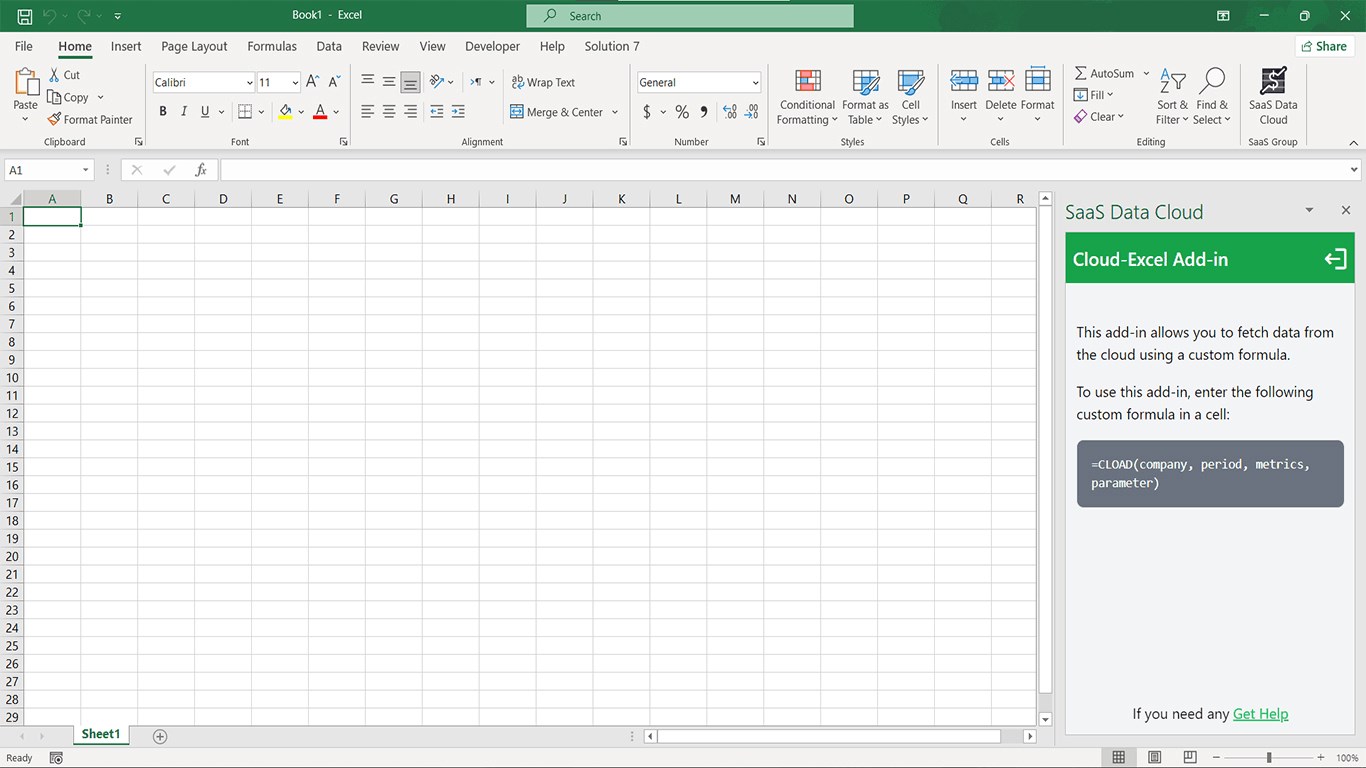Open the Fill dropdown
This screenshot has width=1366, height=768.
point(1093,95)
